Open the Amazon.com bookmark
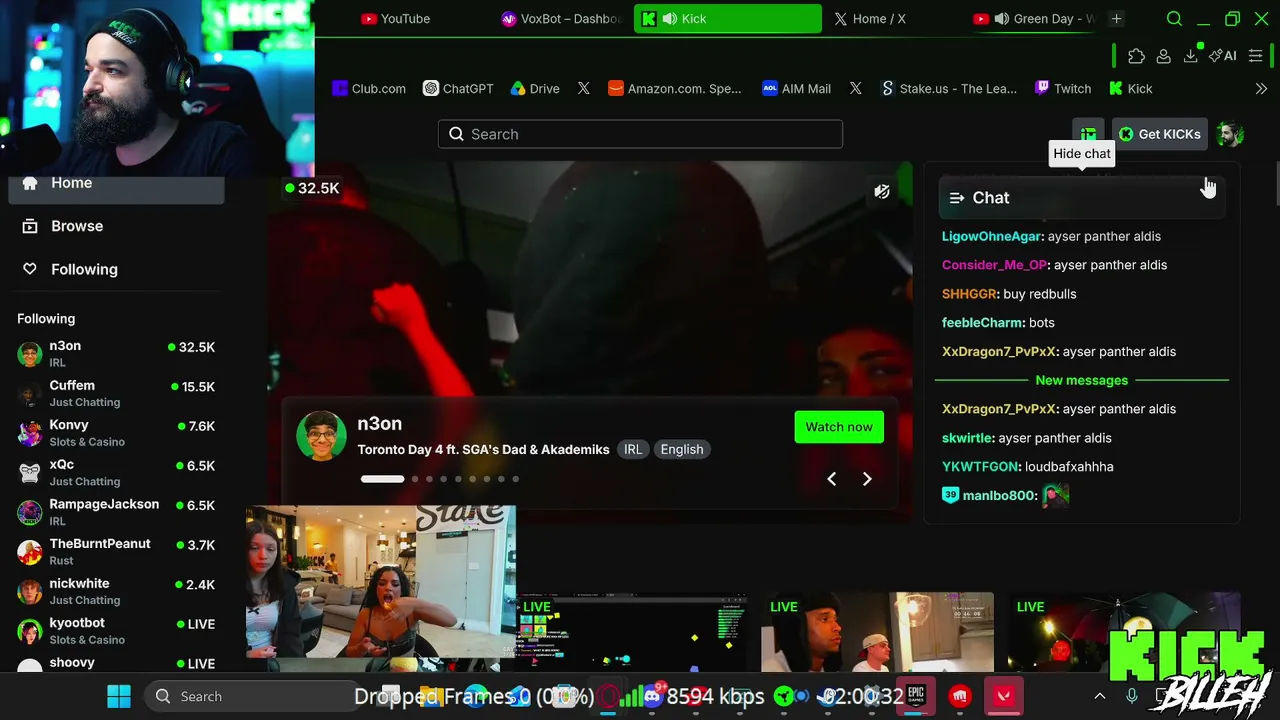This screenshot has height=720, width=1280. pos(675,89)
